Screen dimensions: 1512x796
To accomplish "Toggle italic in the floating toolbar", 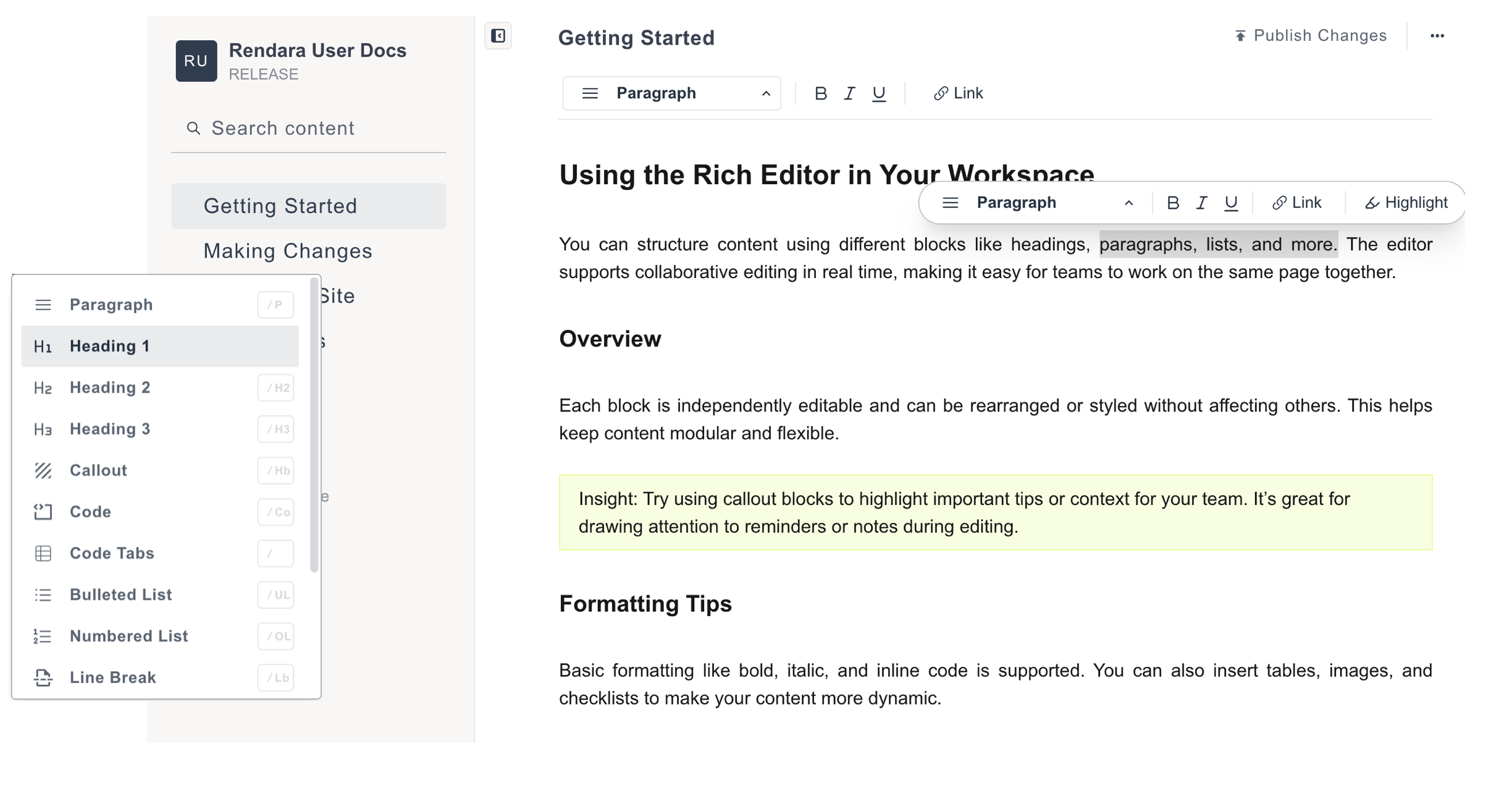I will pos(1201,202).
